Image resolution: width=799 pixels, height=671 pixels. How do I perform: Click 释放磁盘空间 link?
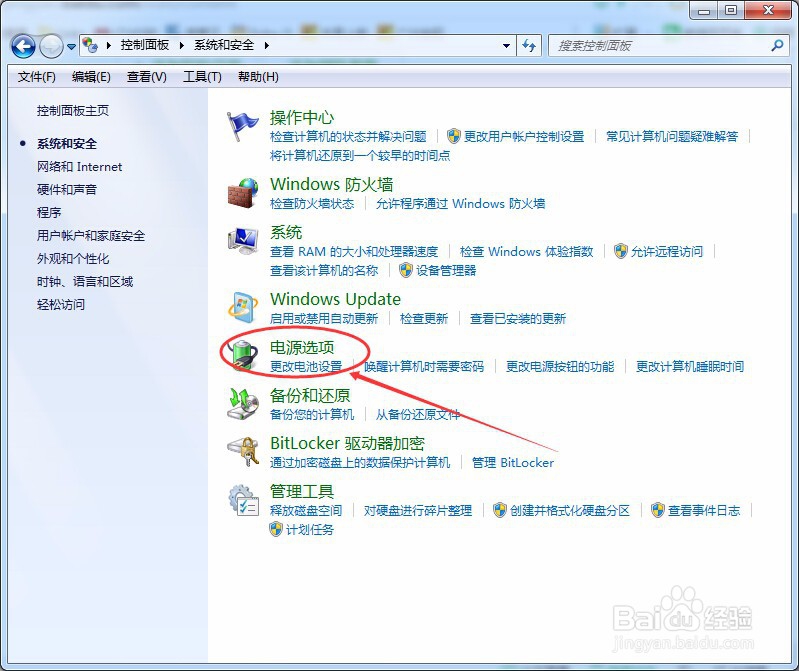pos(306,511)
